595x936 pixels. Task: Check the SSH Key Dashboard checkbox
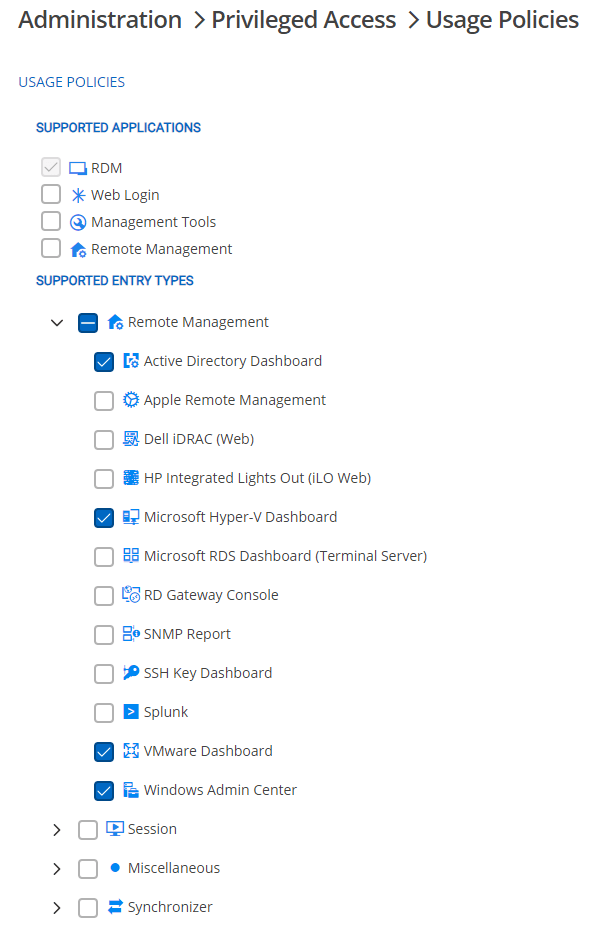pyautogui.click(x=104, y=674)
